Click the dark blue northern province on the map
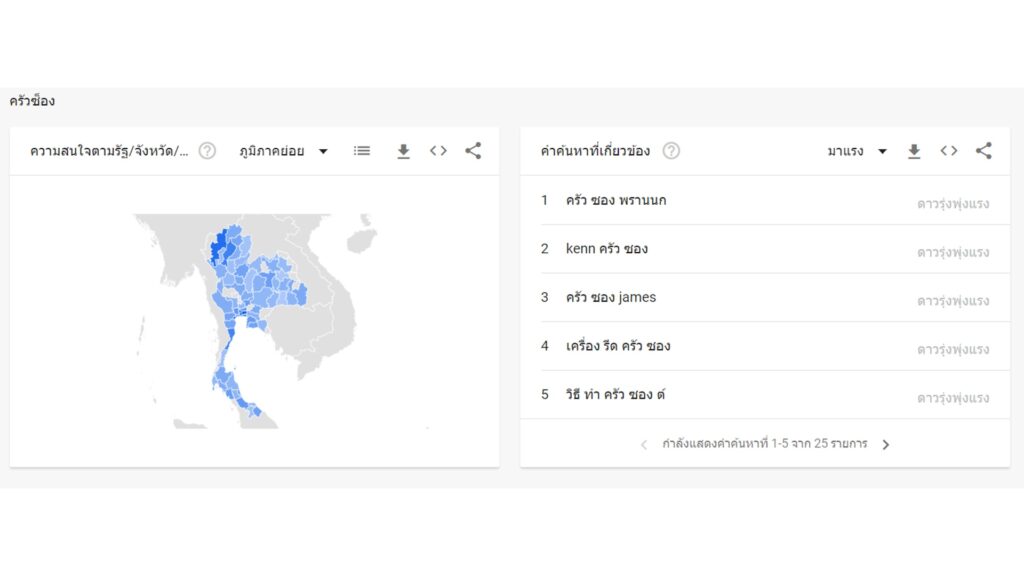This screenshot has width=1024, height=576. 218,246
